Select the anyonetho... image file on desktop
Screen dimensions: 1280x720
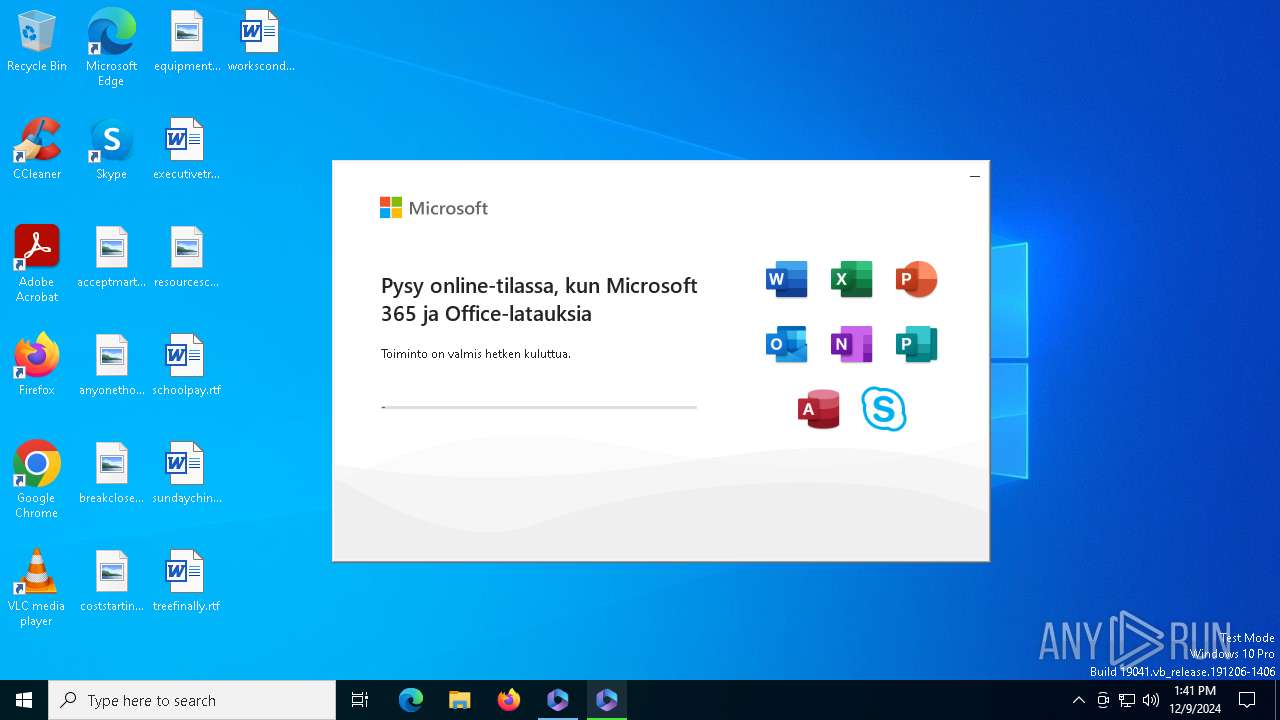112,366
